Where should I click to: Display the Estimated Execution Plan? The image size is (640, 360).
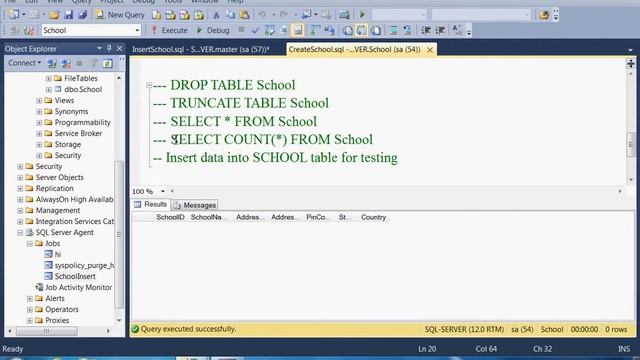(x=270, y=31)
